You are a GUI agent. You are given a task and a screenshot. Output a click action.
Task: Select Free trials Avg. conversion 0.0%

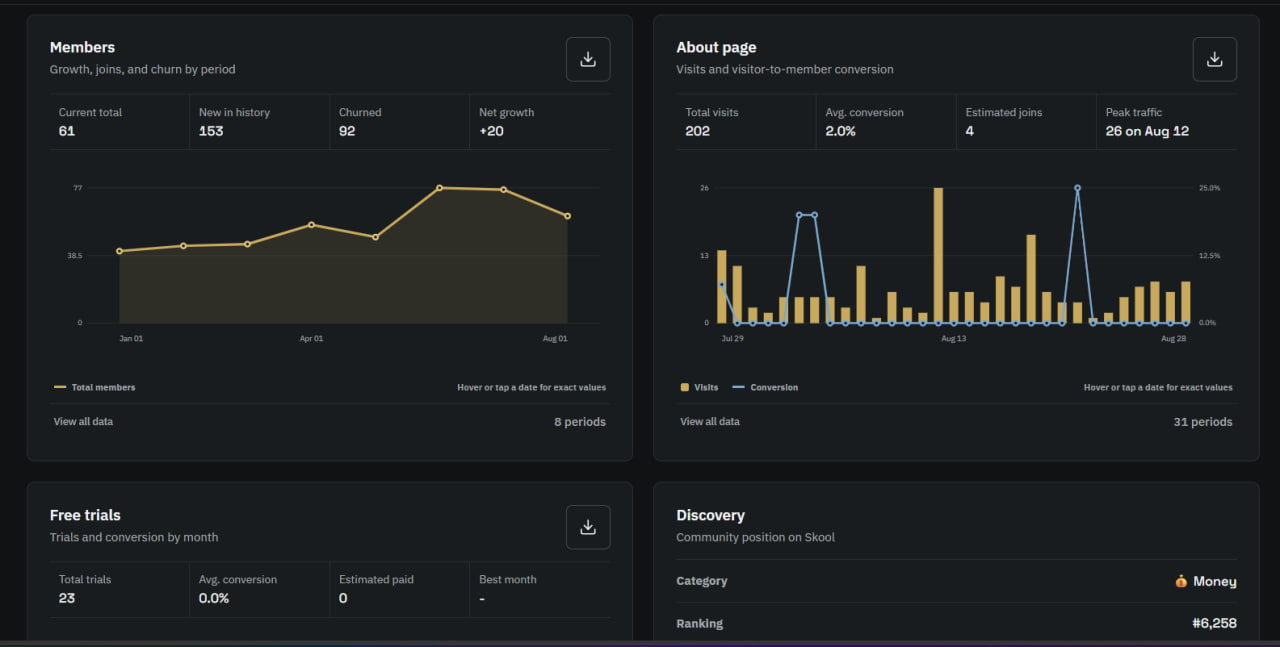[214, 598]
